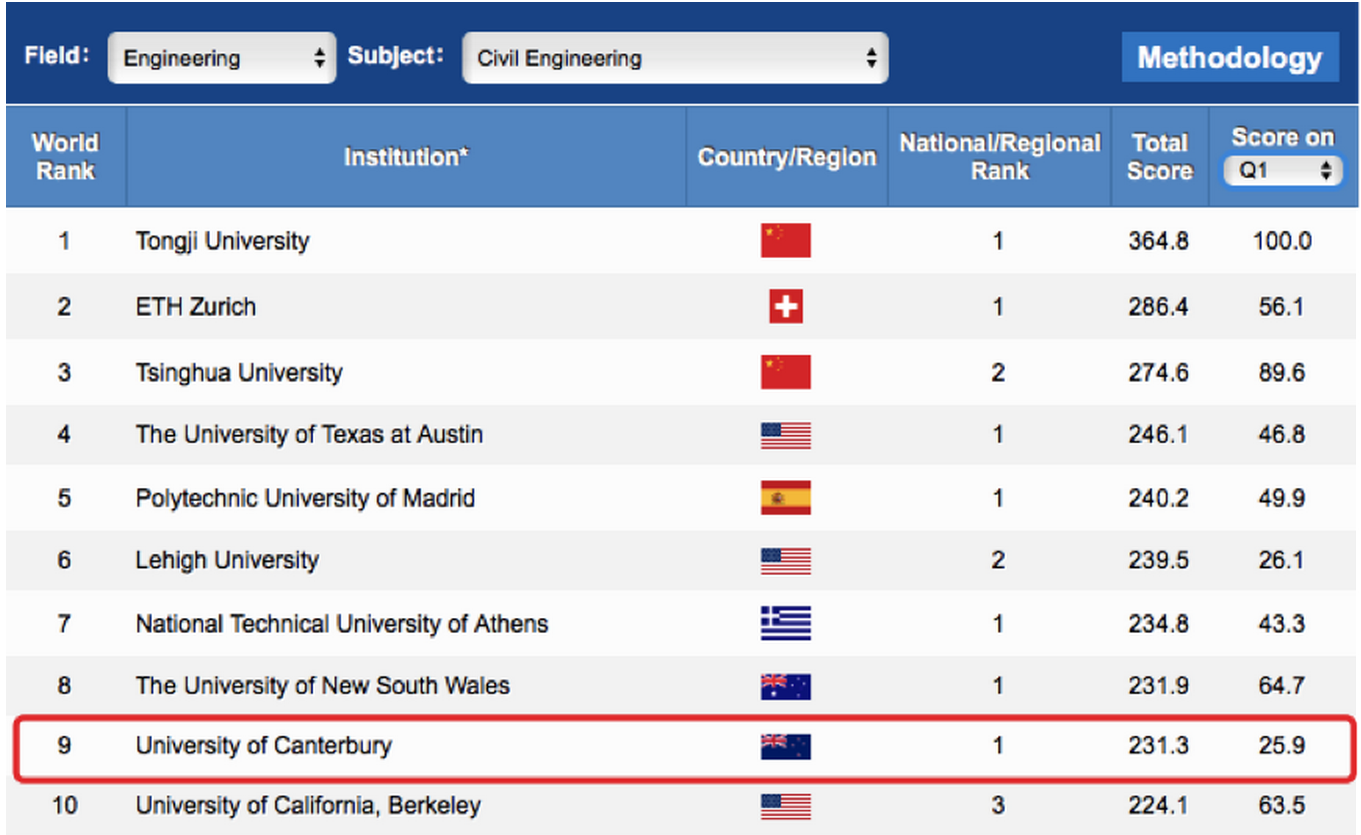Click the New Zealand flag beside Canterbury
This screenshot has height=835, width=1361.
[x=785, y=746]
